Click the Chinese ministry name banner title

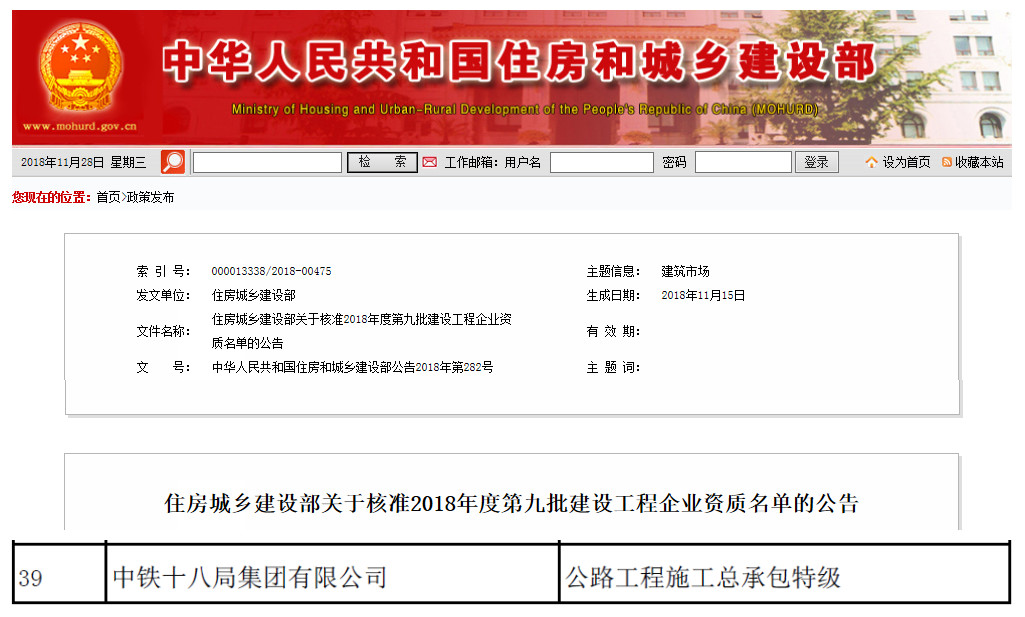tap(519, 62)
